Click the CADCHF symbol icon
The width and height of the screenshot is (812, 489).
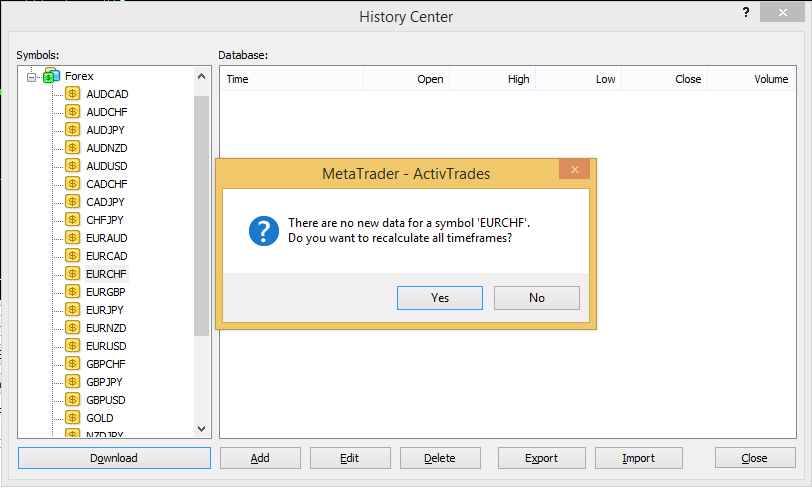click(72, 183)
